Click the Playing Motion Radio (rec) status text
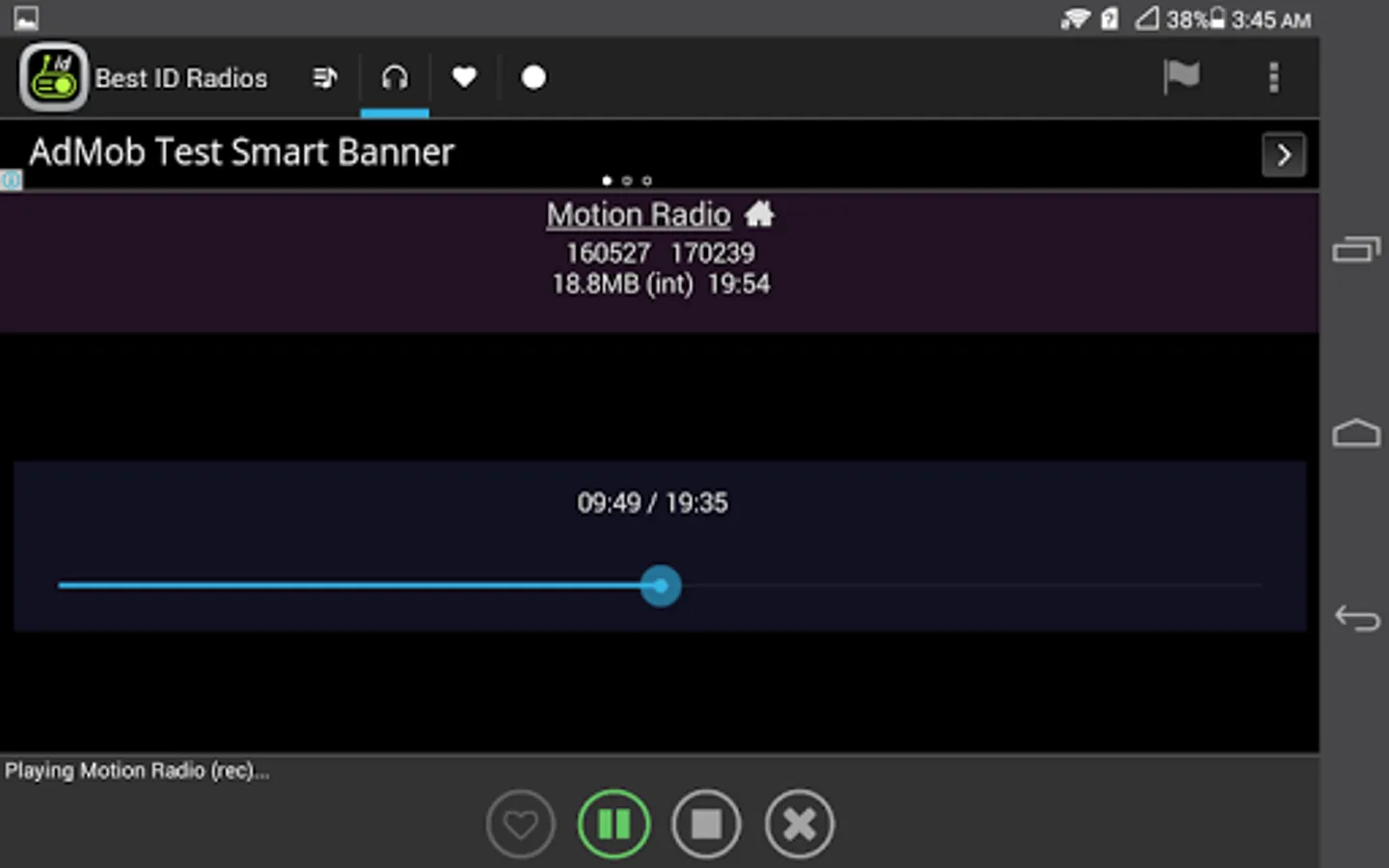The image size is (1389, 868). [x=137, y=771]
